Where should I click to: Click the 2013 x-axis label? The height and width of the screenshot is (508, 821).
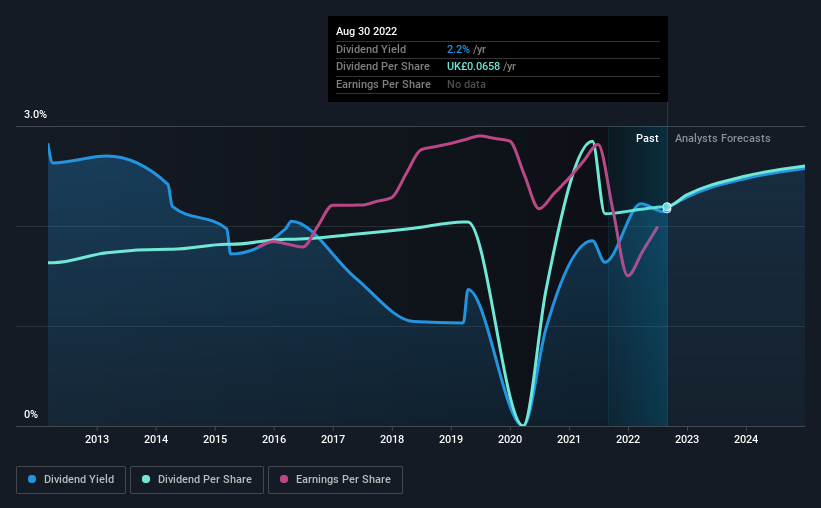coord(97,439)
